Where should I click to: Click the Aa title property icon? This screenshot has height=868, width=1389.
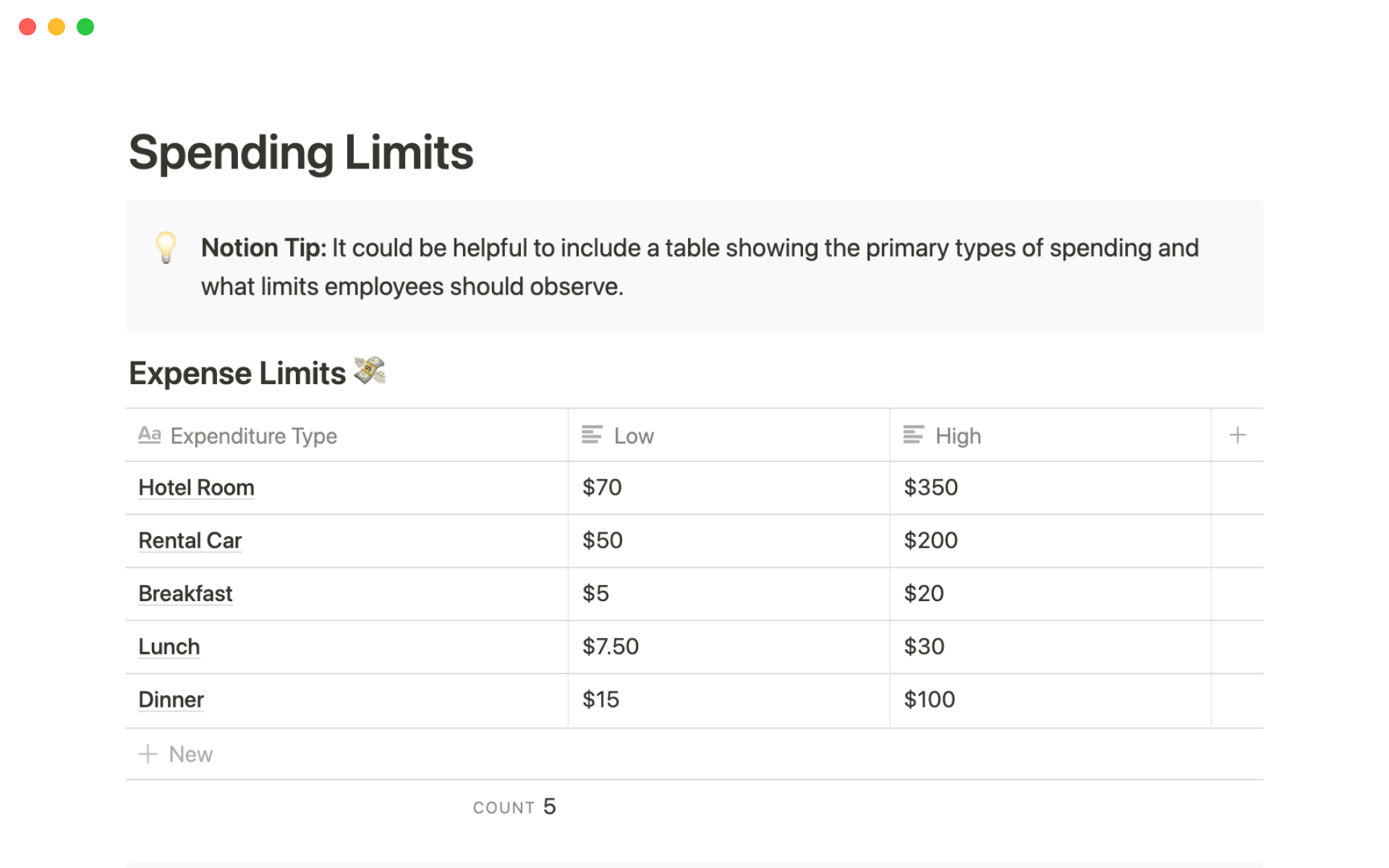[150, 435]
